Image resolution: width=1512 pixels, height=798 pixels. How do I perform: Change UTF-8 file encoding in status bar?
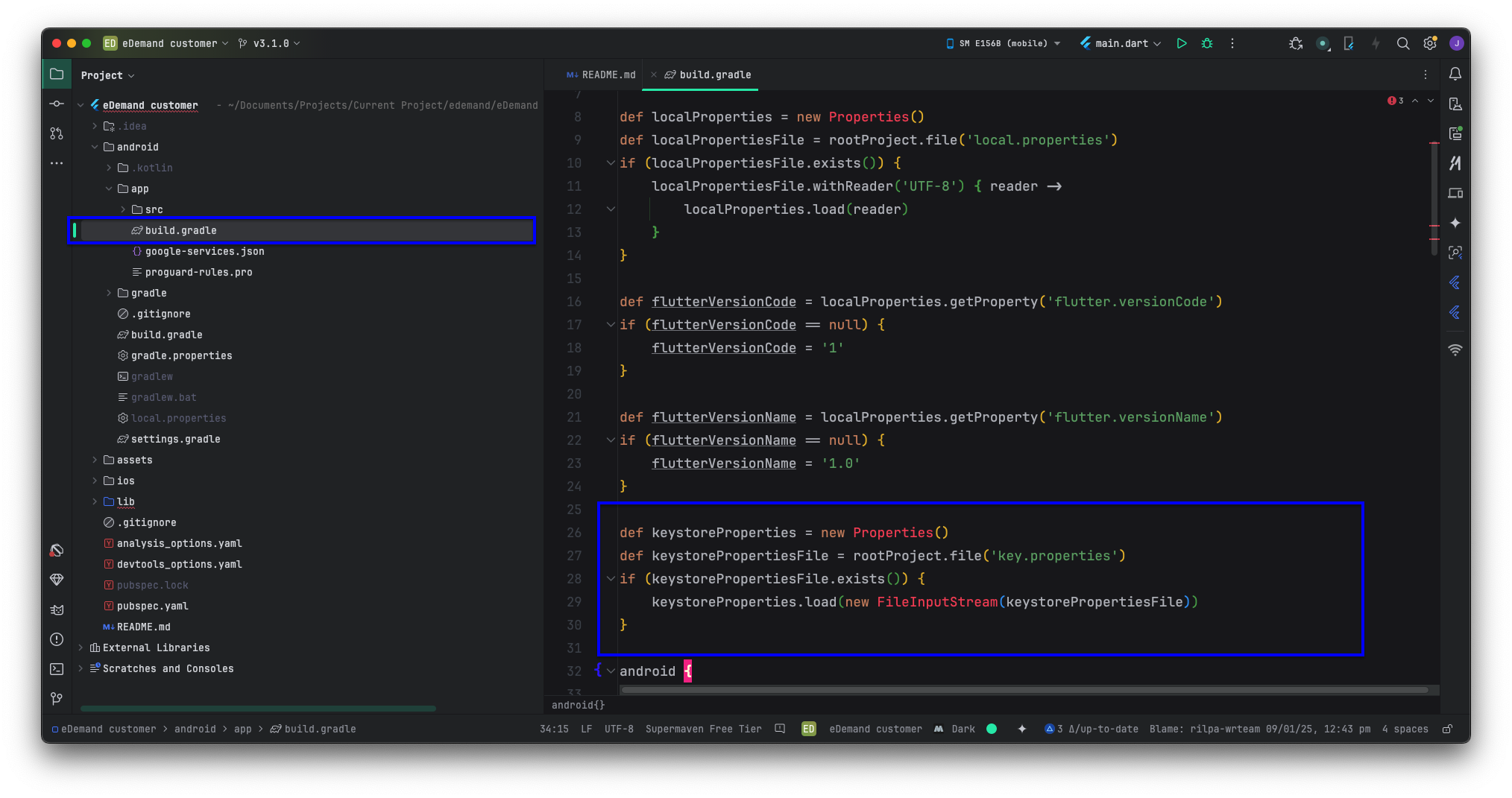(x=619, y=729)
